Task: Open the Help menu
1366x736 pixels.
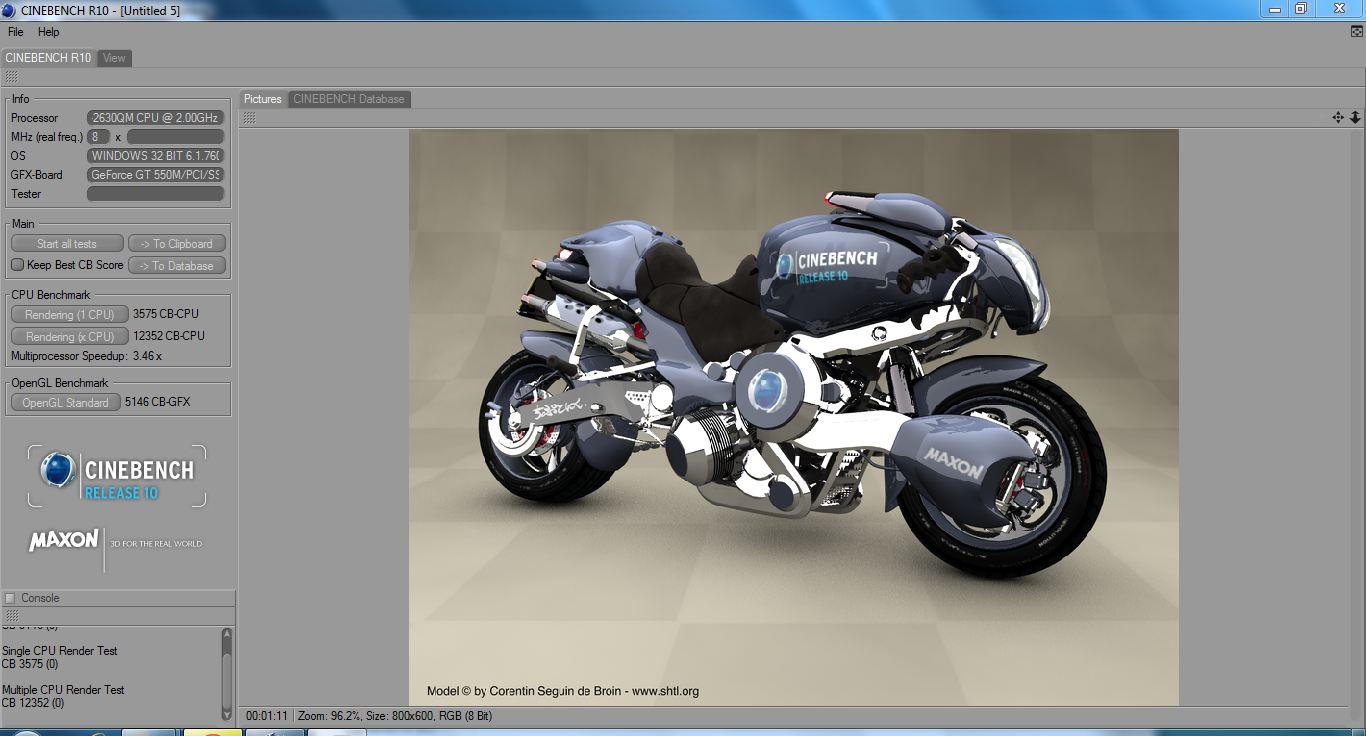Action: [x=48, y=32]
